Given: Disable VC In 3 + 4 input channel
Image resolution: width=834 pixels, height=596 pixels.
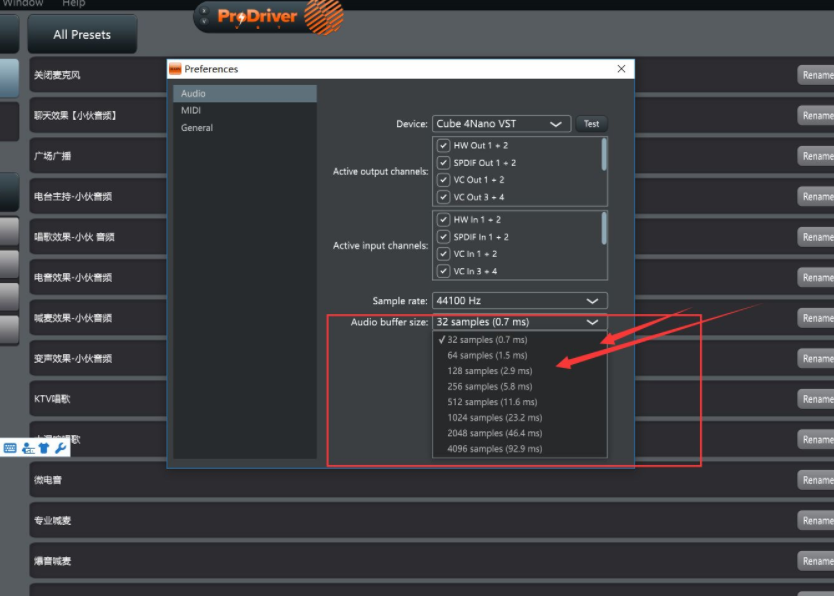Looking at the screenshot, I should click(x=443, y=271).
